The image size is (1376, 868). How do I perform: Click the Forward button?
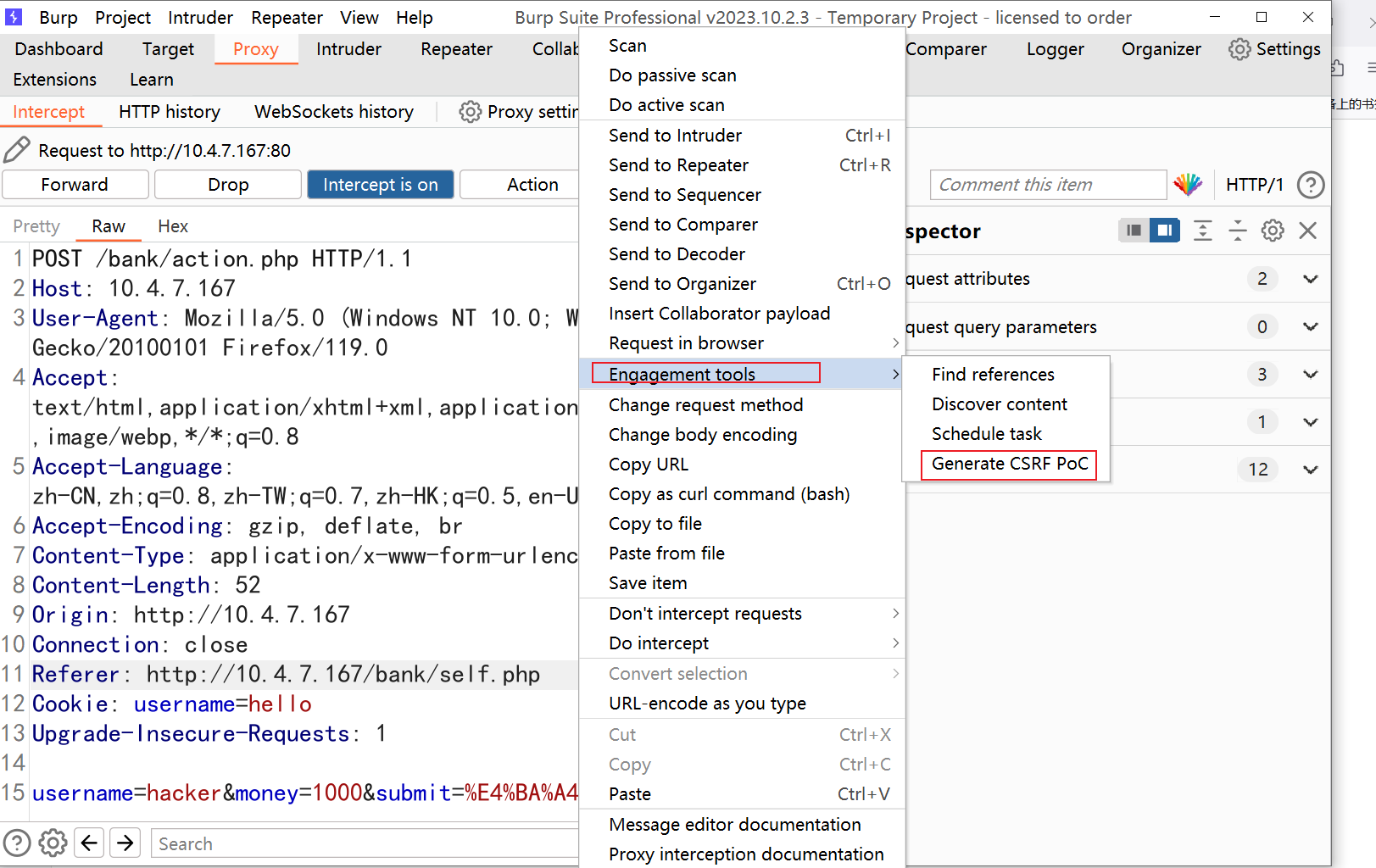tap(75, 185)
